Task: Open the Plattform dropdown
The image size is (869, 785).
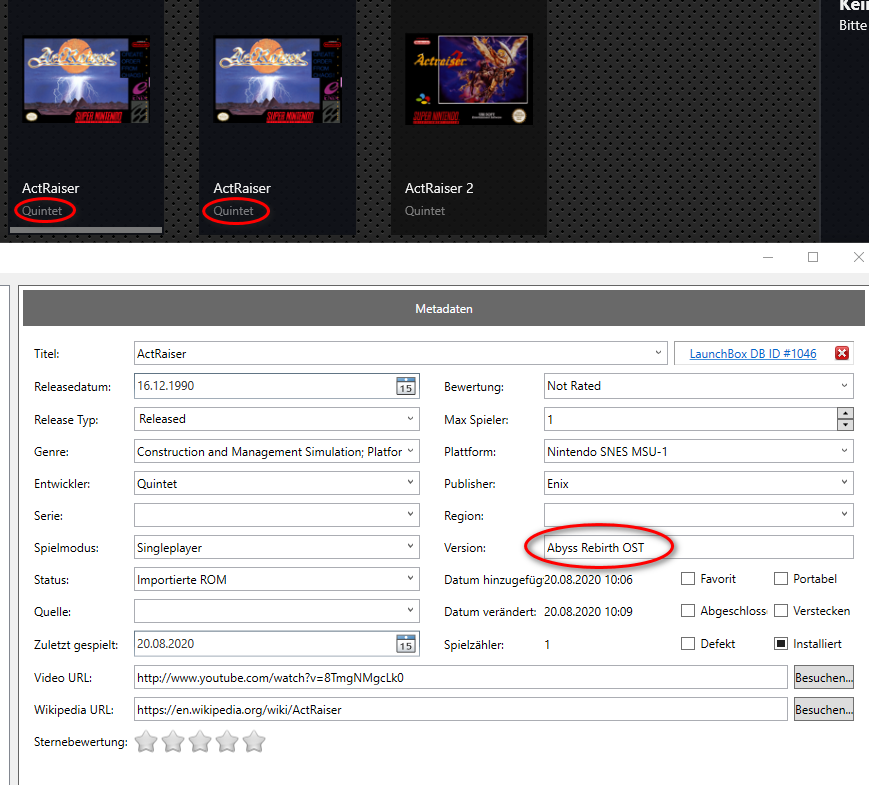Action: point(844,451)
